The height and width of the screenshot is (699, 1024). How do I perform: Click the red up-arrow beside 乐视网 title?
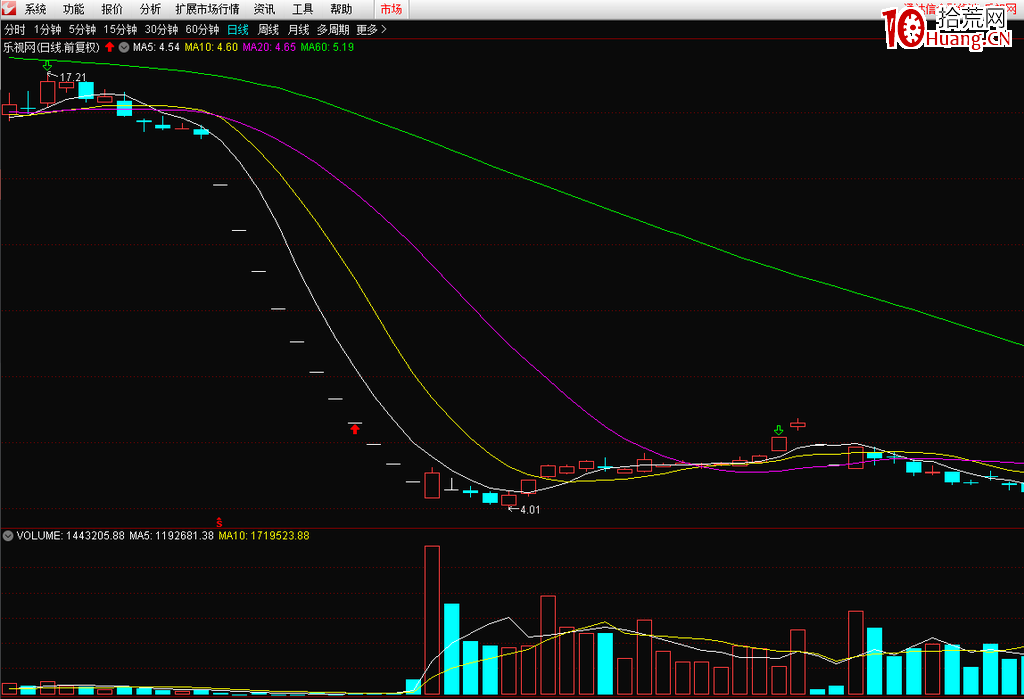tap(109, 47)
